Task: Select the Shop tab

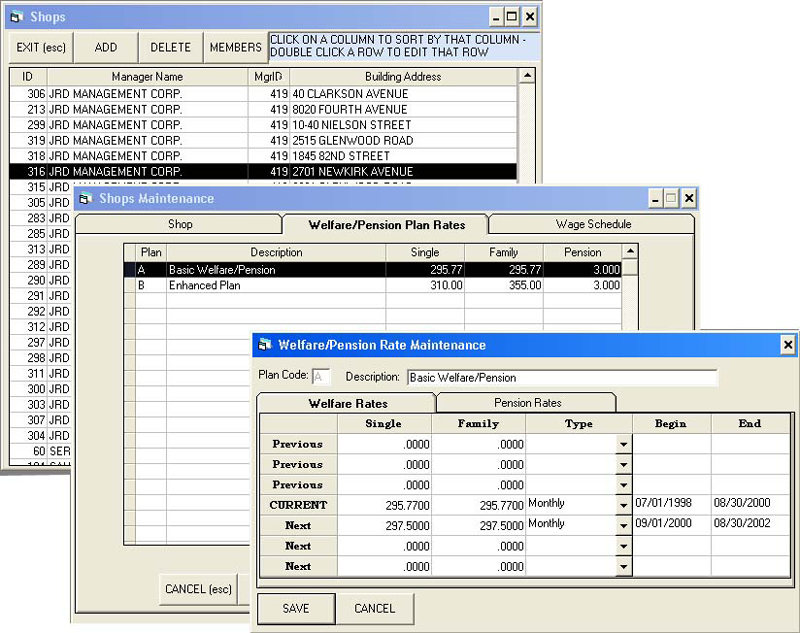Action: tap(180, 225)
